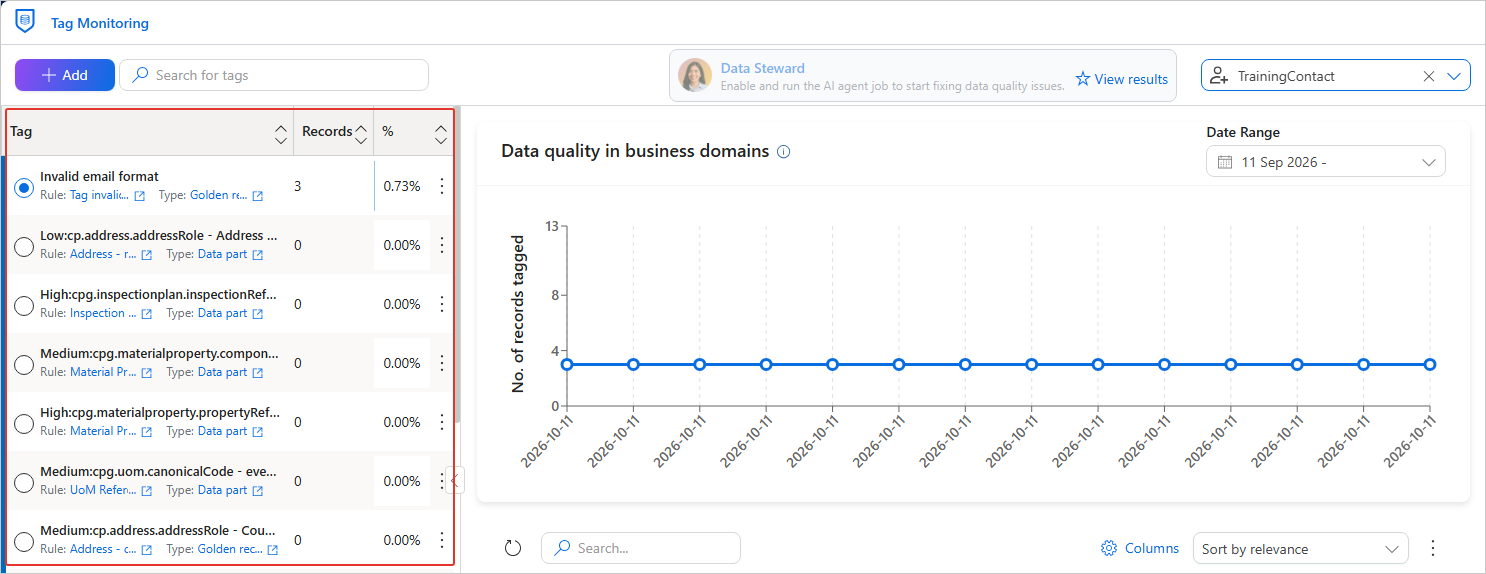Select radio button for Low:cp.address.addressRole - Address
Viewport: 1486px width, 574px height.
24,246
